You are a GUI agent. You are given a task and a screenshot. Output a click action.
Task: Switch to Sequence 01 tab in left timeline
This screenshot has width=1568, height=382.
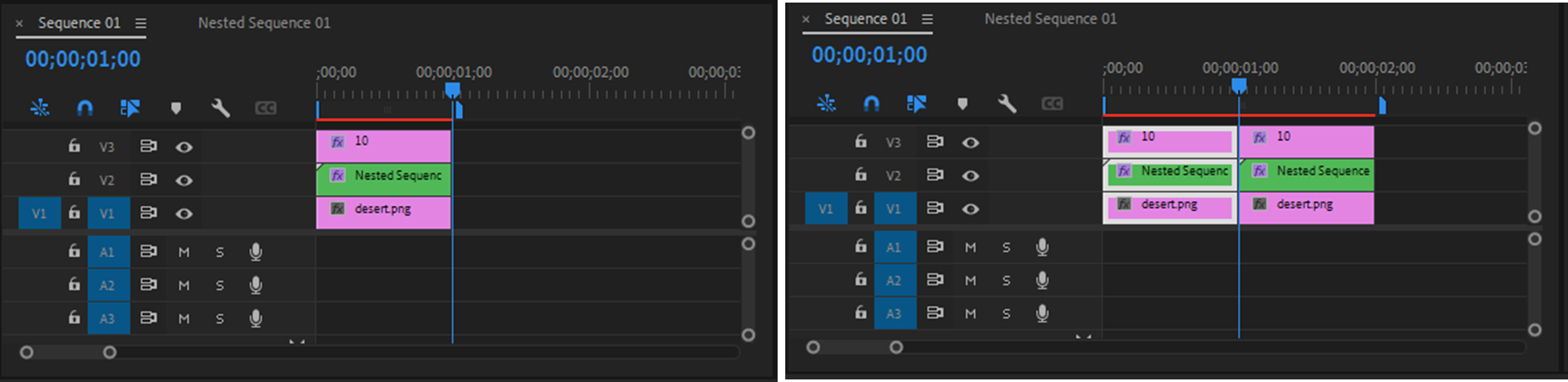click(x=79, y=23)
